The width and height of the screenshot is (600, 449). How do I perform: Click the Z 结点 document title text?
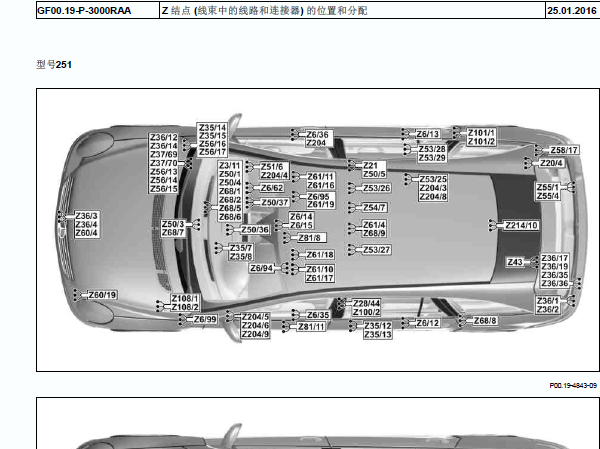point(264,11)
